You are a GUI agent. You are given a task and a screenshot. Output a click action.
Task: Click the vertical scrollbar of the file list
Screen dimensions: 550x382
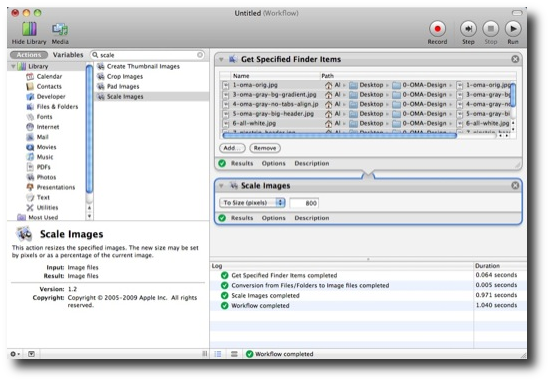[x=513, y=95]
